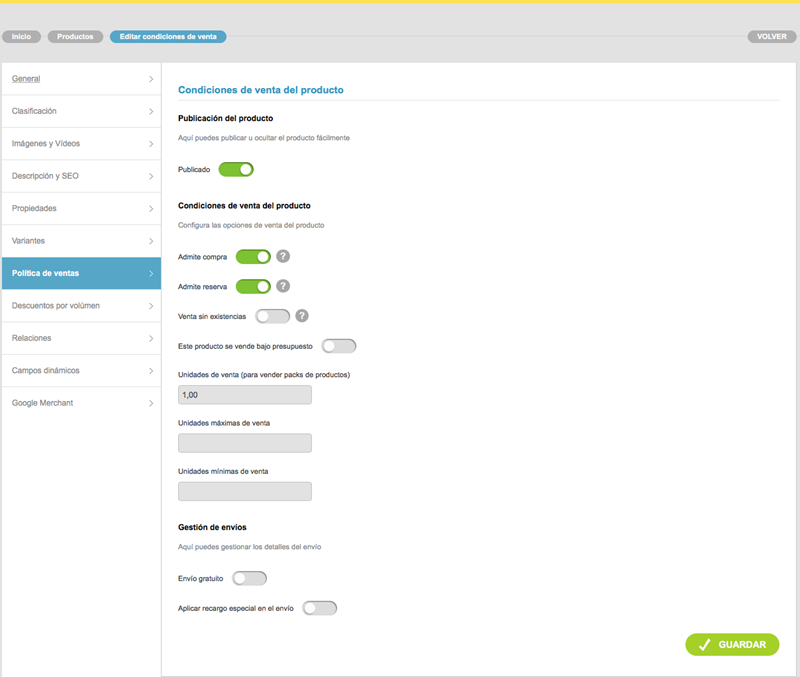This screenshot has height=677, width=800.
Task: Expand Google Merchant chevron arrow
Action: click(151, 403)
